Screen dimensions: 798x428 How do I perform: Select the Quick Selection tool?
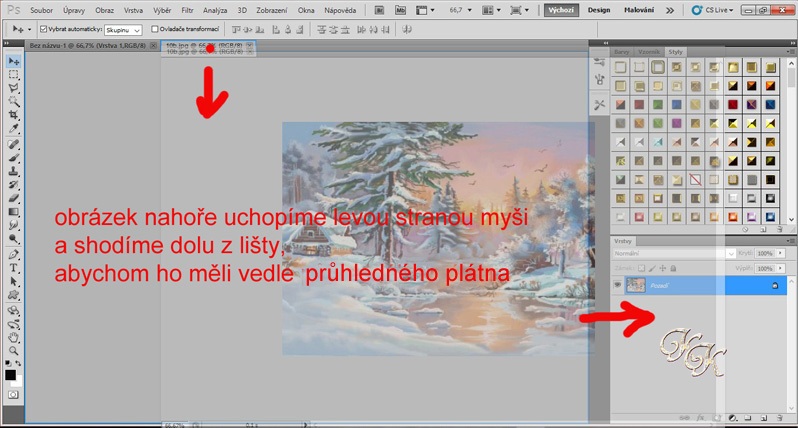(13, 101)
